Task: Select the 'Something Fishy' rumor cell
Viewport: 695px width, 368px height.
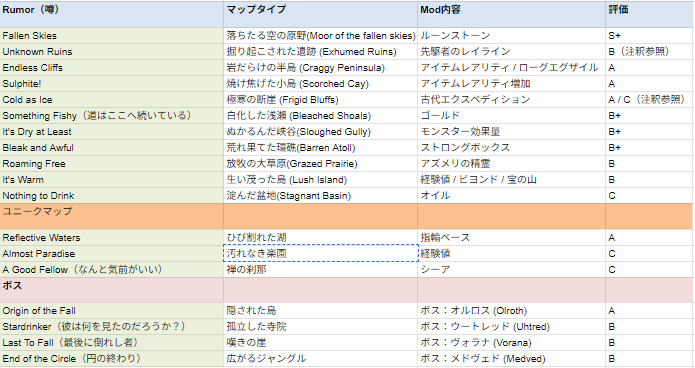Action: point(112,116)
